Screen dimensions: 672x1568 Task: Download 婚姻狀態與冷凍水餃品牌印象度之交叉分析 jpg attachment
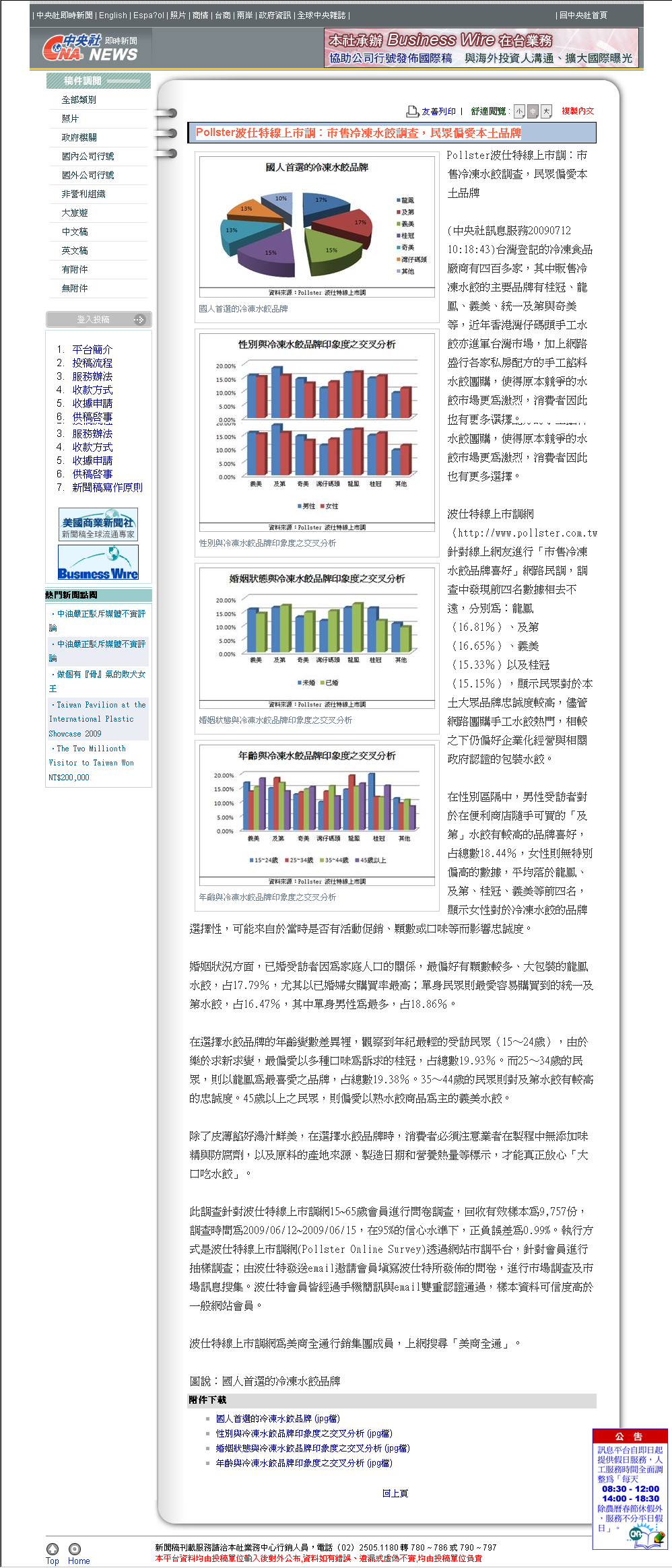312,1448
